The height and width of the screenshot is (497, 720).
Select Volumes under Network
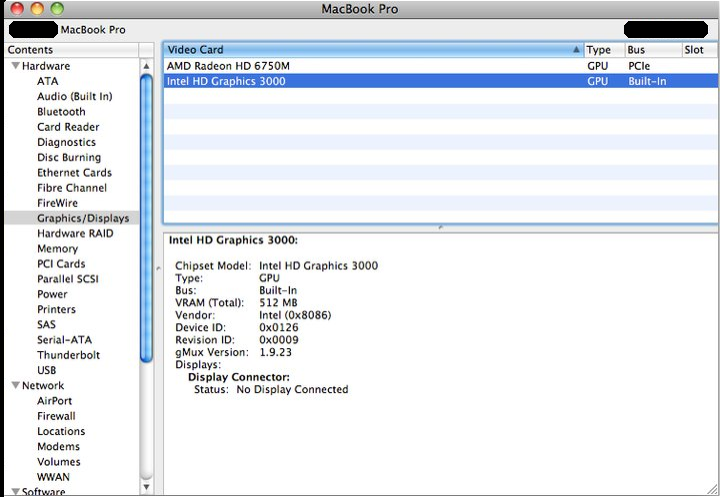pos(58,462)
